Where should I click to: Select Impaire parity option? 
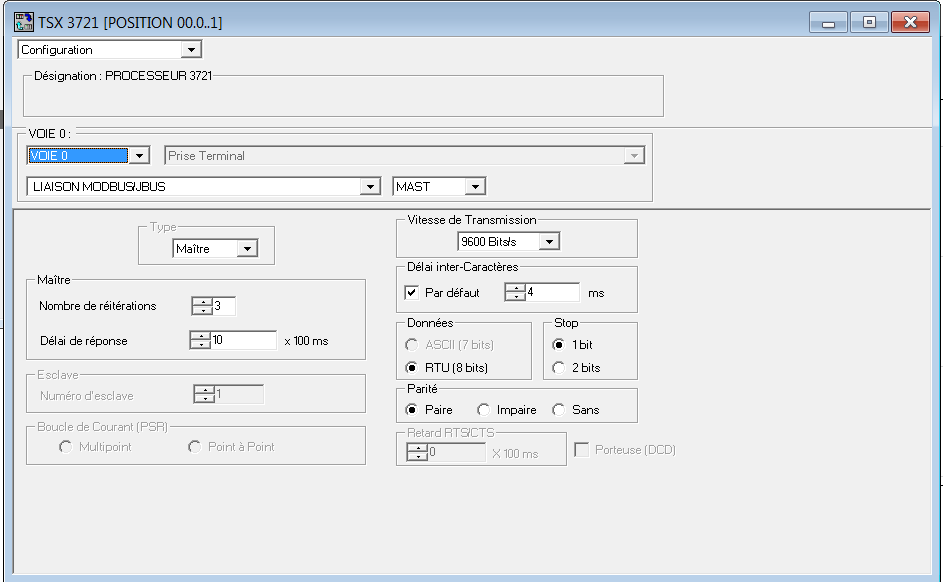point(483,409)
